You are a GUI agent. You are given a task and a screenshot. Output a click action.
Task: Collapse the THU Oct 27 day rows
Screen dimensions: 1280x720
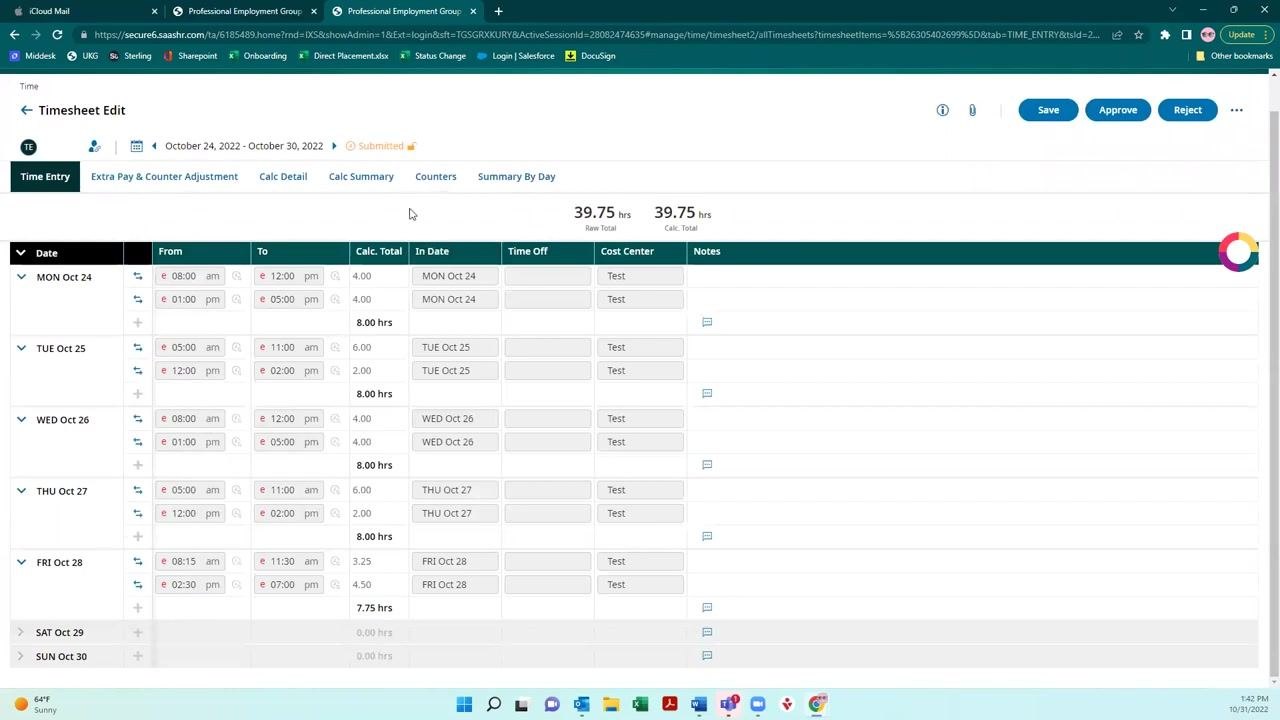21,490
